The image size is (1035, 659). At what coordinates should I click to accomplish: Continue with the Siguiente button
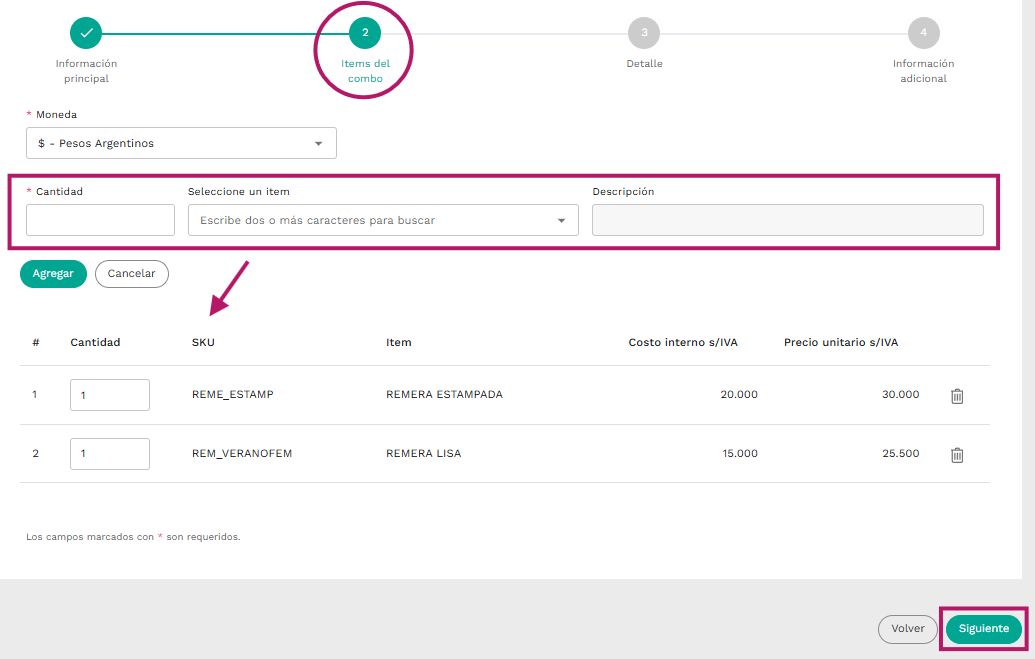(x=984, y=629)
